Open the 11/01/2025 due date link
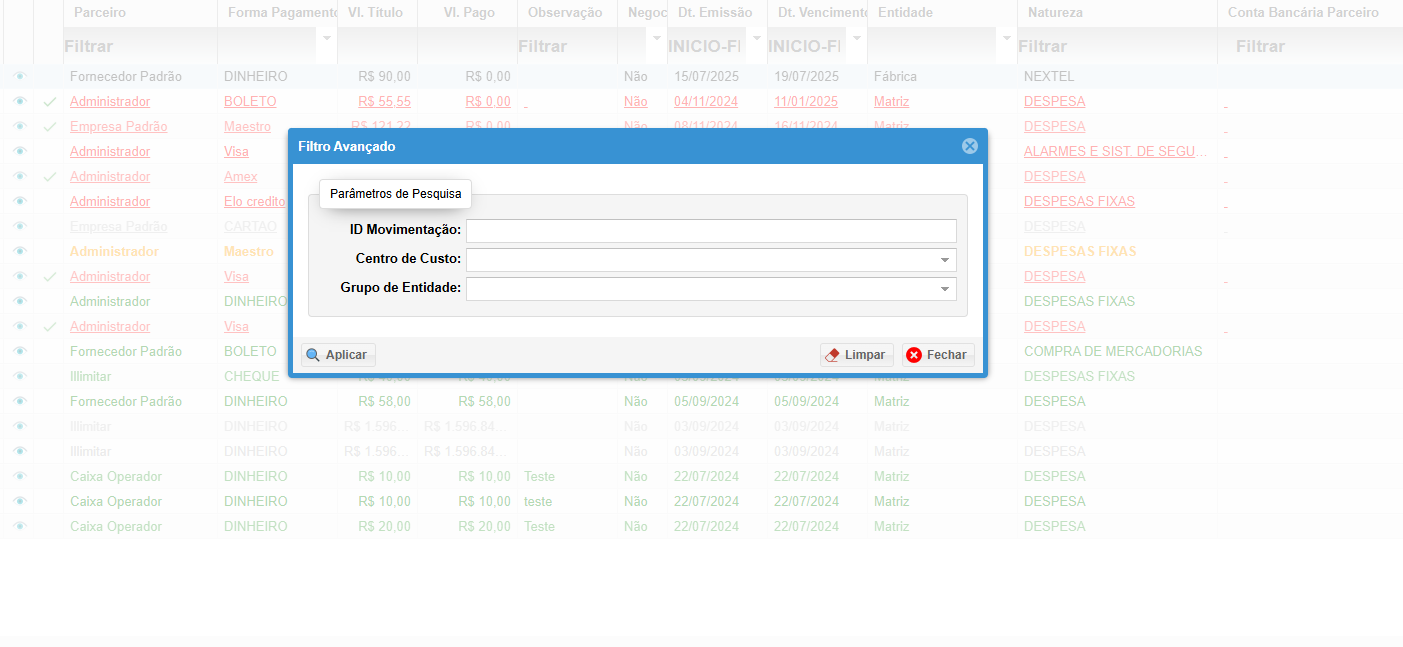This screenshot has width=1403, height=647. click(806, 101)
